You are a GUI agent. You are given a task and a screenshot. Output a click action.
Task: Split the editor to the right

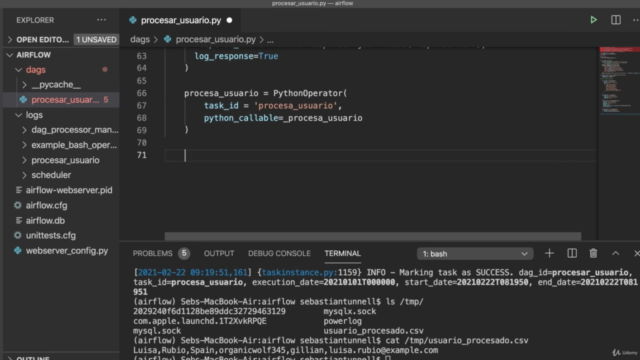(x=616, y=20)
